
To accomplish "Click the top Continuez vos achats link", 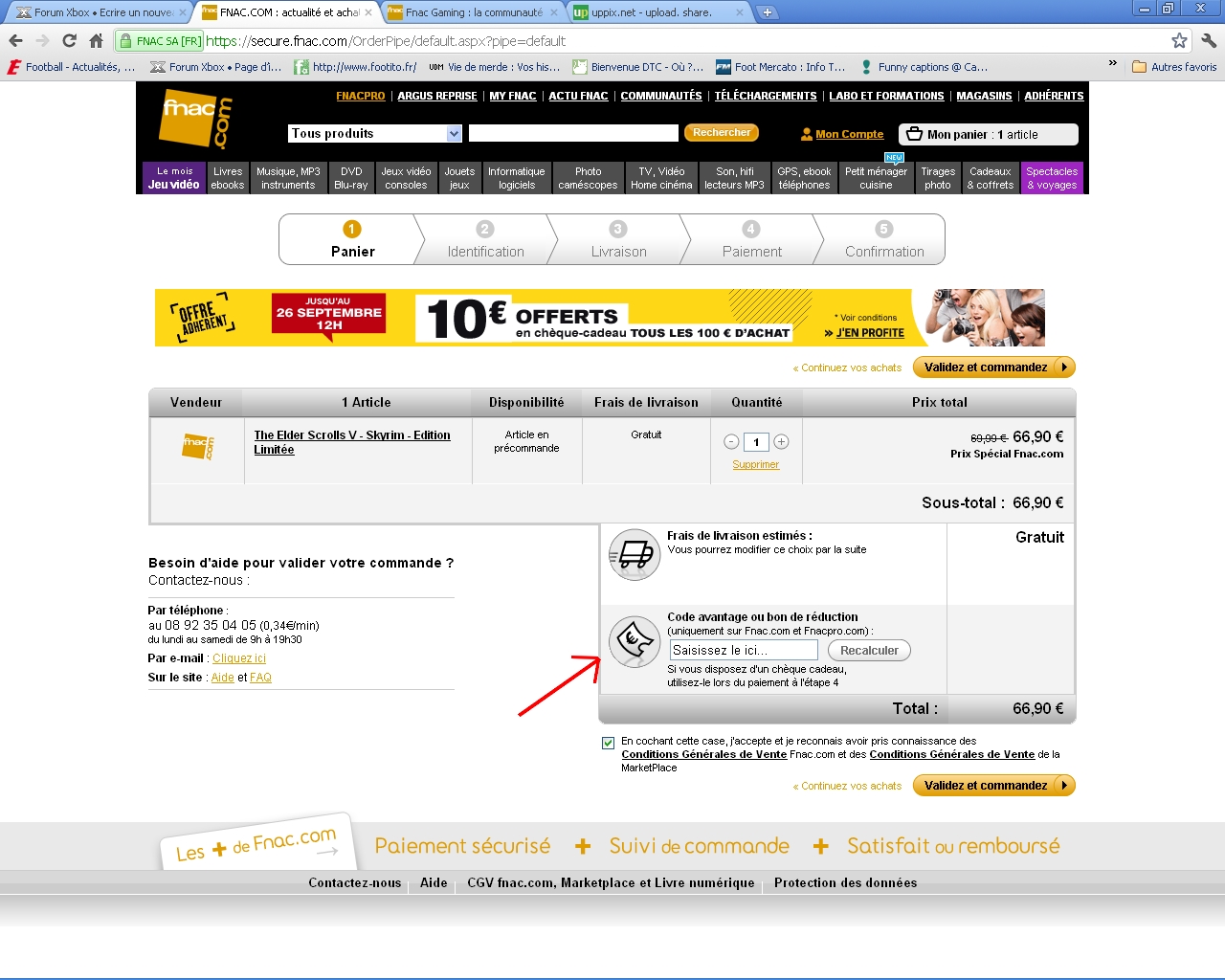I will [847, 367].
